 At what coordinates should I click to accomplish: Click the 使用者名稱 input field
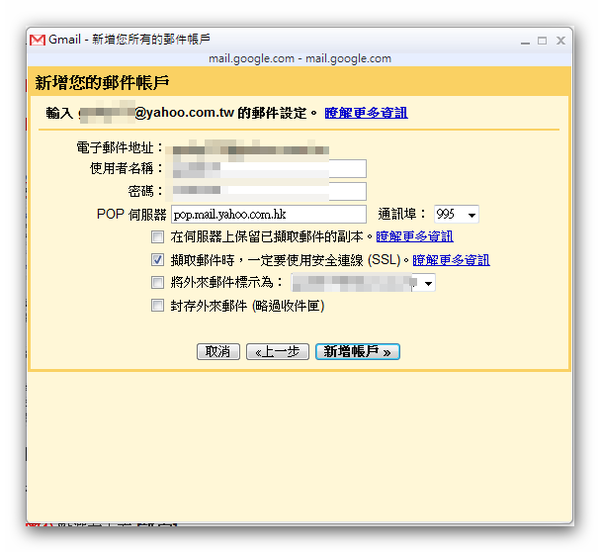269,169
